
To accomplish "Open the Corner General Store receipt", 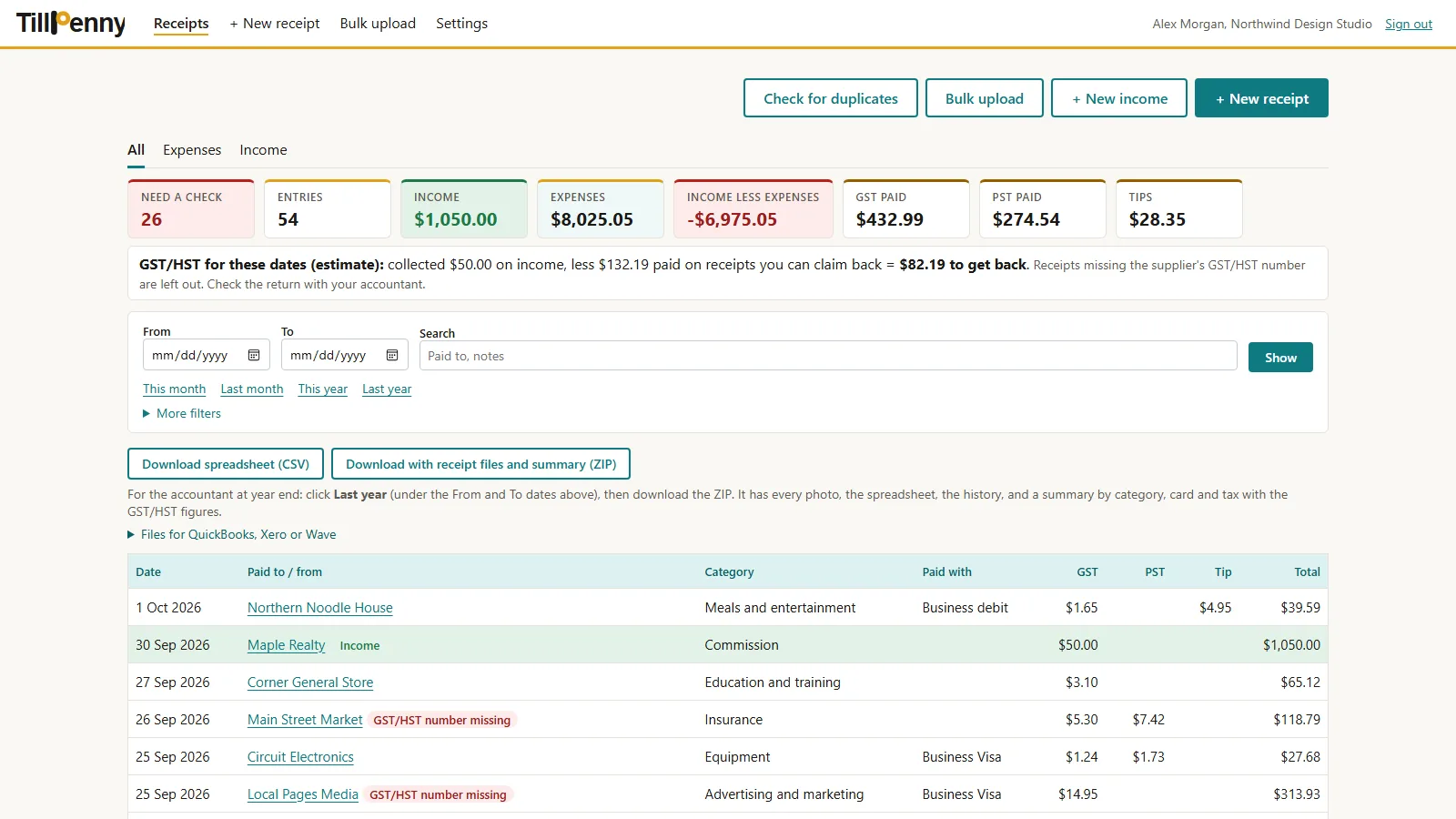I will pos(310,682).
